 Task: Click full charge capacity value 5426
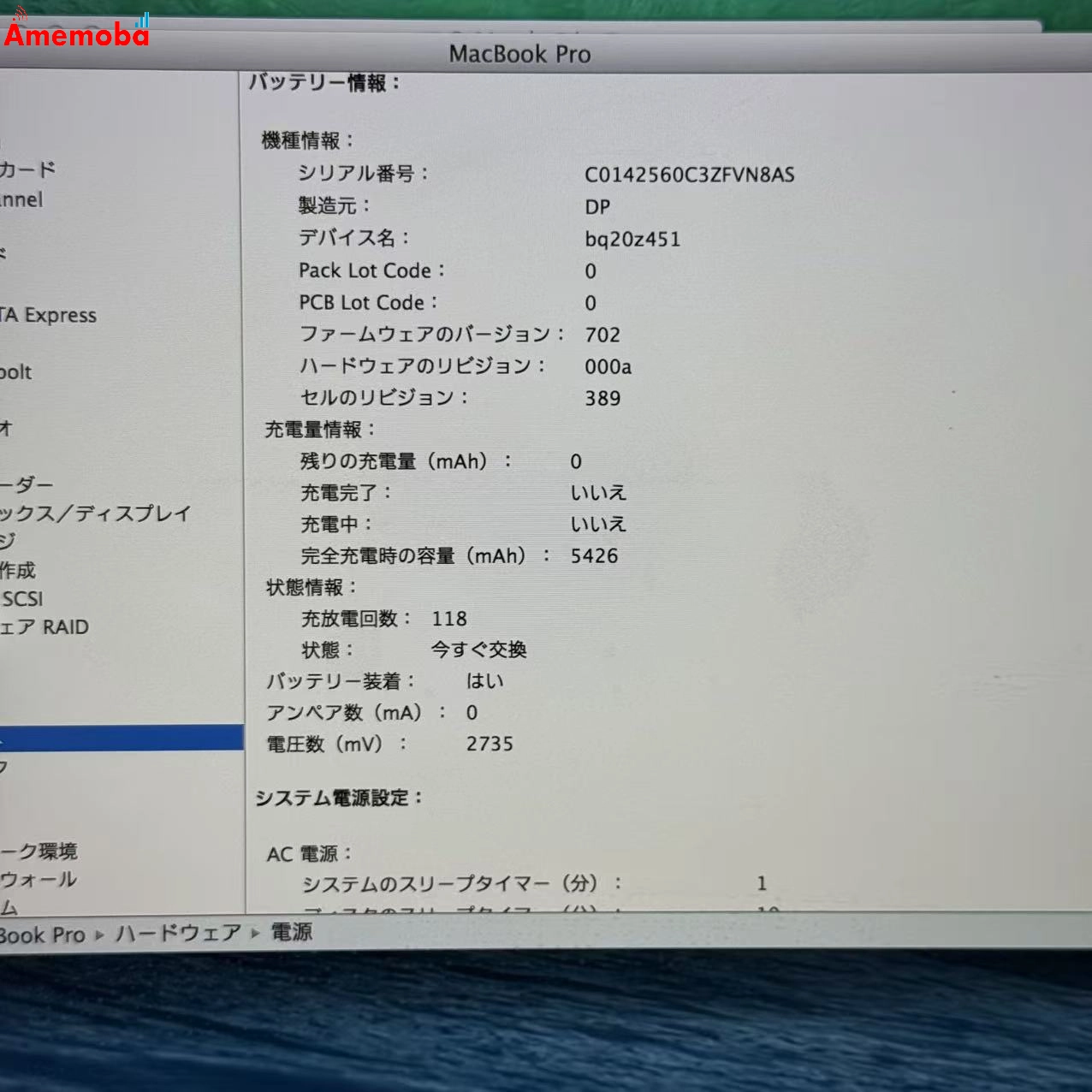594,556
